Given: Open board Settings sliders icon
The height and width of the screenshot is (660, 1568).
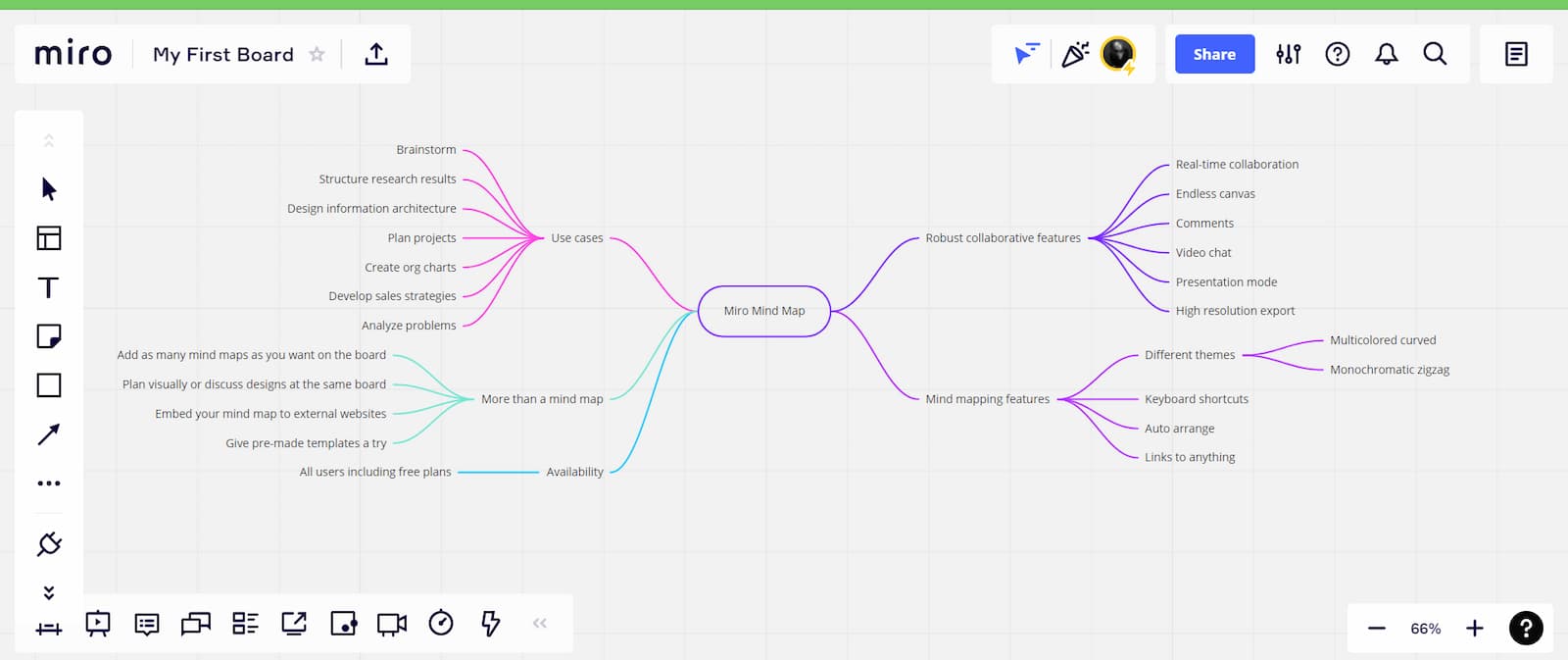Looking at the screenshot, I should click(x=1289, y=54).
